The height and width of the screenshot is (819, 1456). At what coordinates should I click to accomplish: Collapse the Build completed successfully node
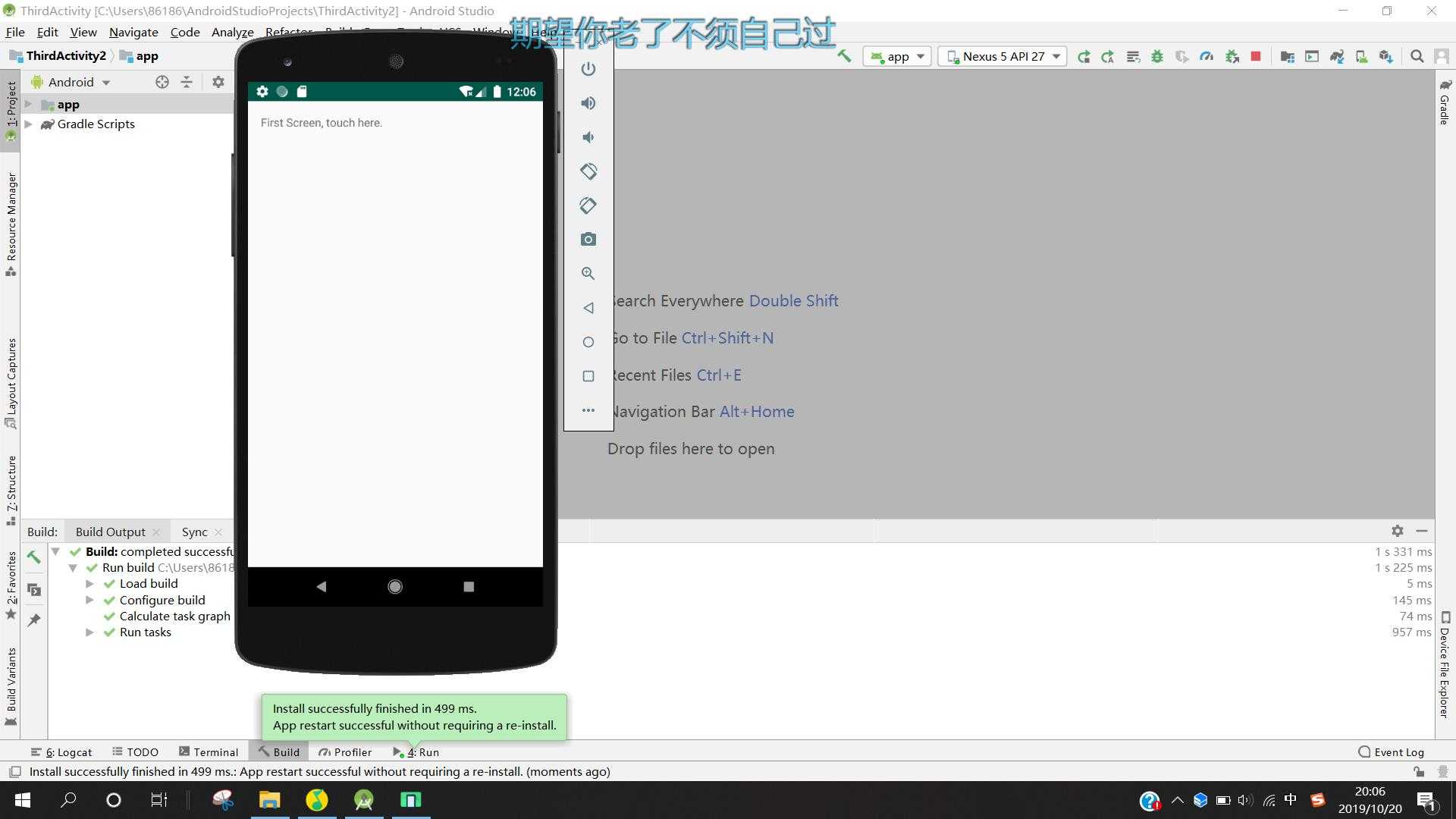tap(55, 552)
